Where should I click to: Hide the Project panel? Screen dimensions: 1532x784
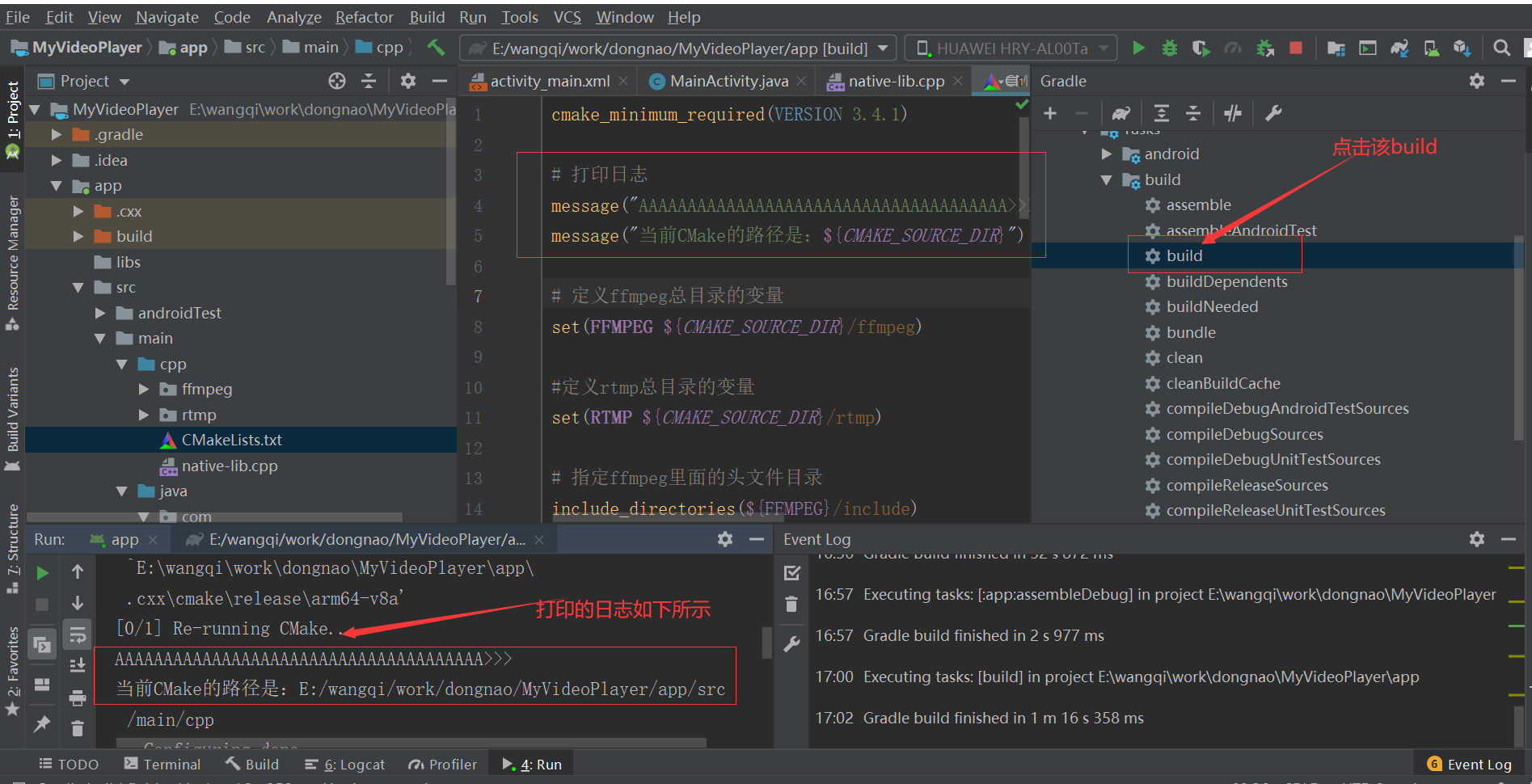pos(440,81)
